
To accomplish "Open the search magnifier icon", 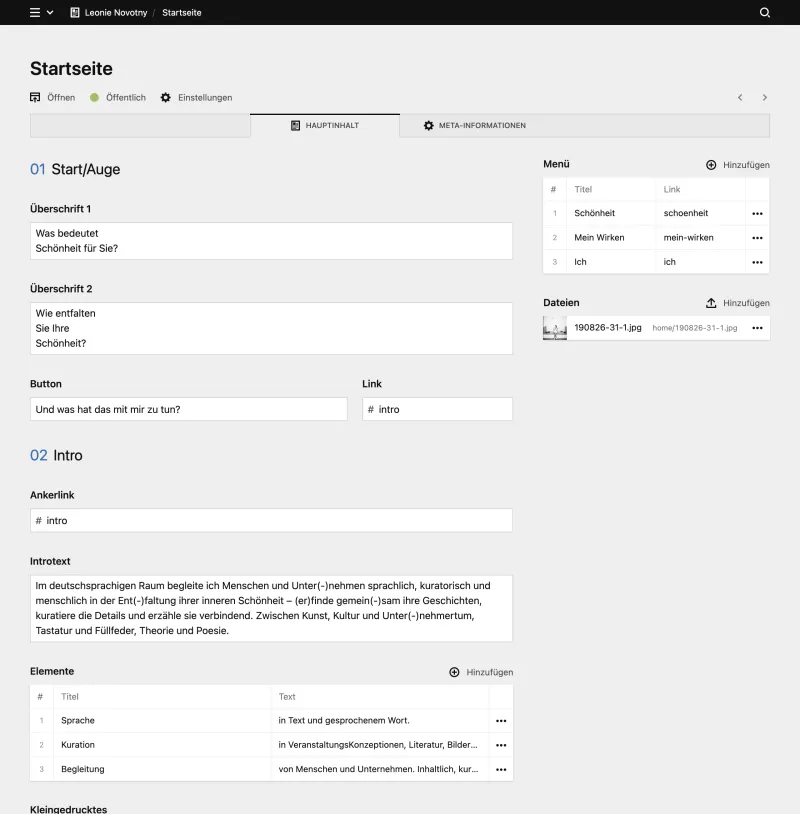I will click(765, 13).
